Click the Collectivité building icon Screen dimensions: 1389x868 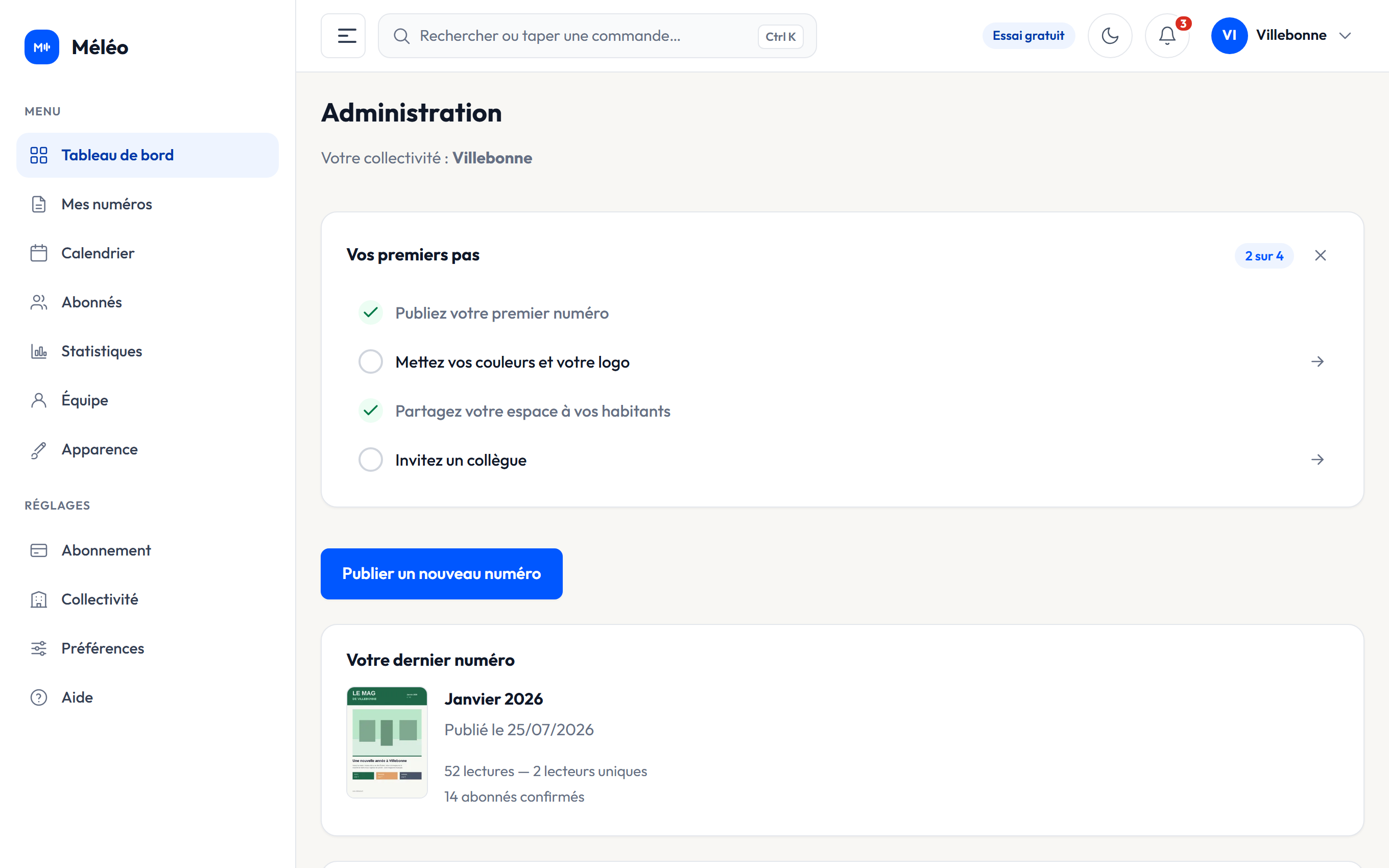click(x=38, y=599)
